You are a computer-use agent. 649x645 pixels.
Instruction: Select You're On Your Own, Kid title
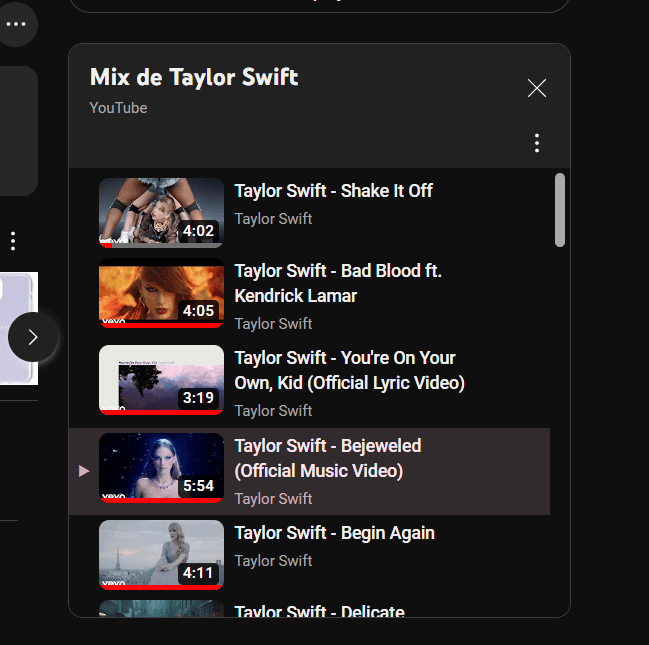point(350,370)
